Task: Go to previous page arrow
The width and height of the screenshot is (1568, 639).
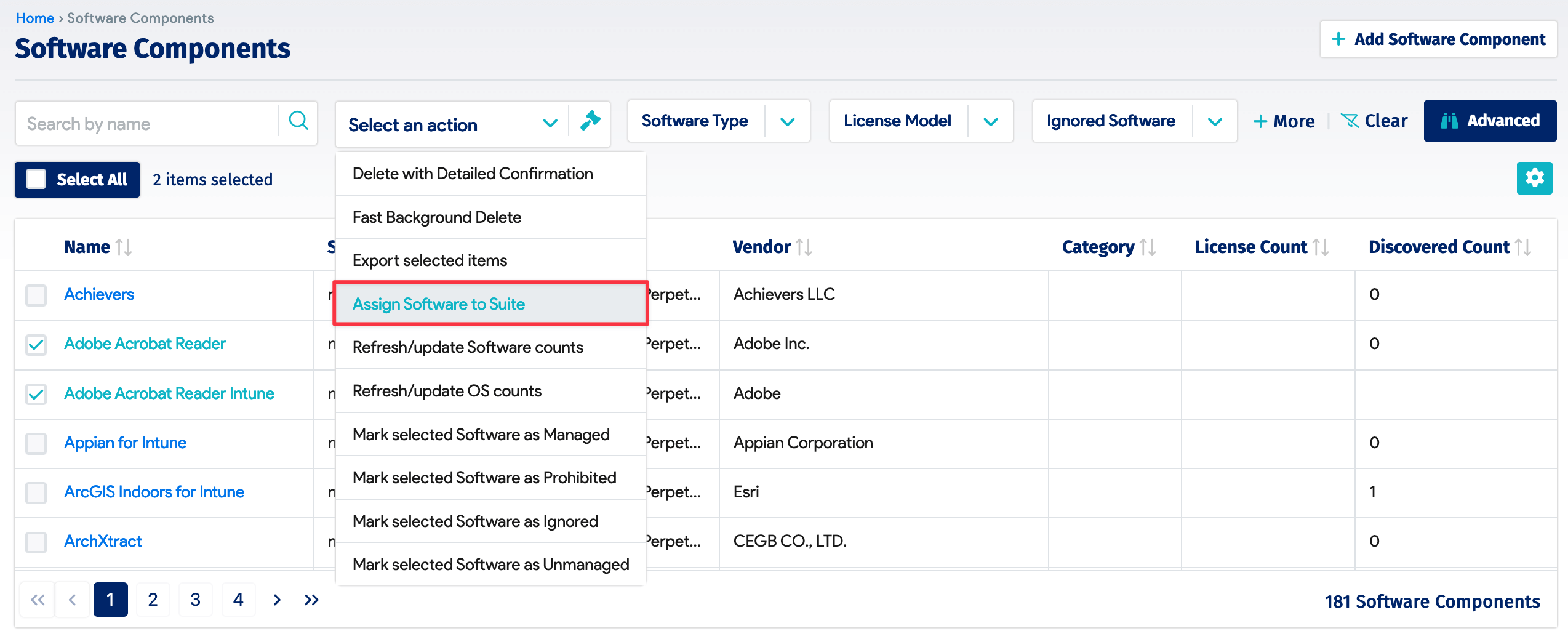Action: (72, 600)
